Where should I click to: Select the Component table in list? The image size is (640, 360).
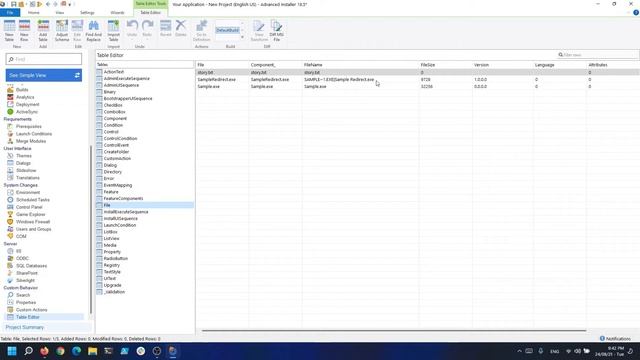tap(115, 119)
